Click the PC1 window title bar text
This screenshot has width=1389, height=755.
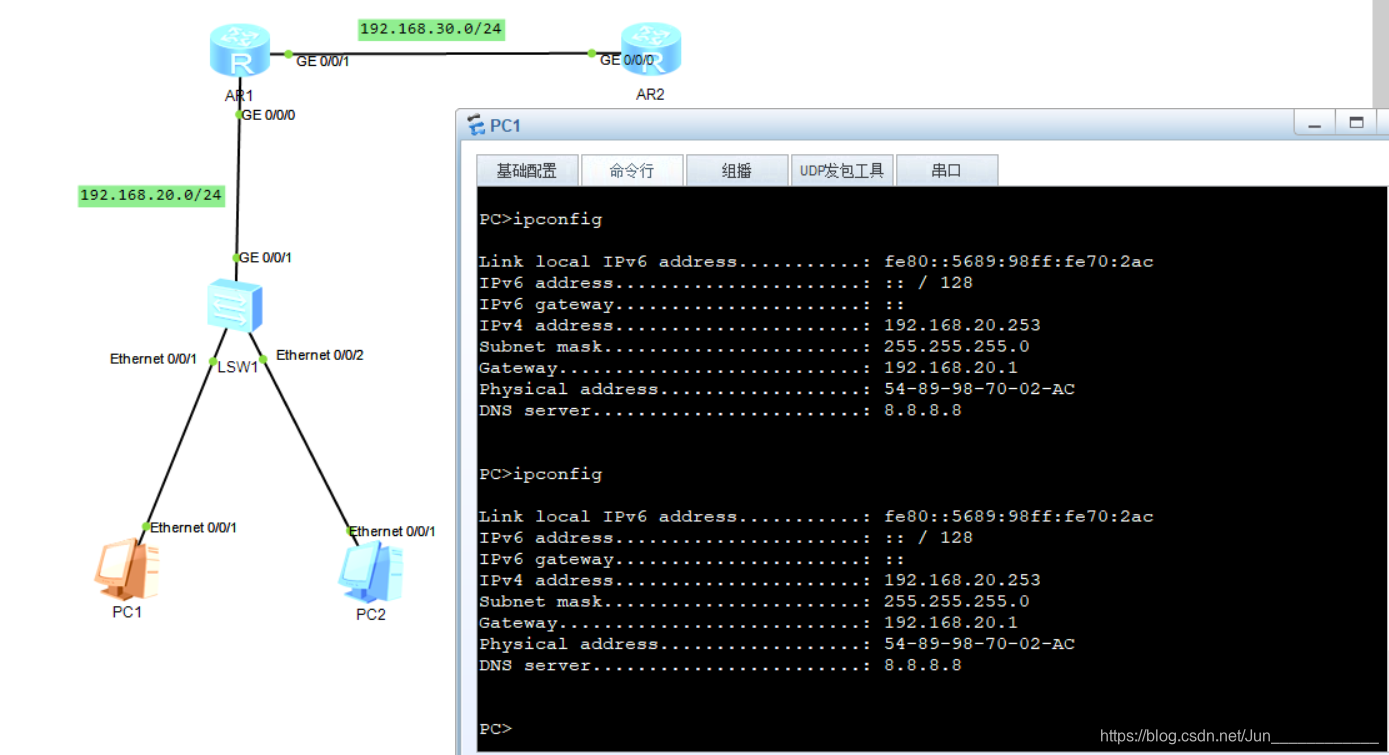pyautogui.click(x=505, y=126)
